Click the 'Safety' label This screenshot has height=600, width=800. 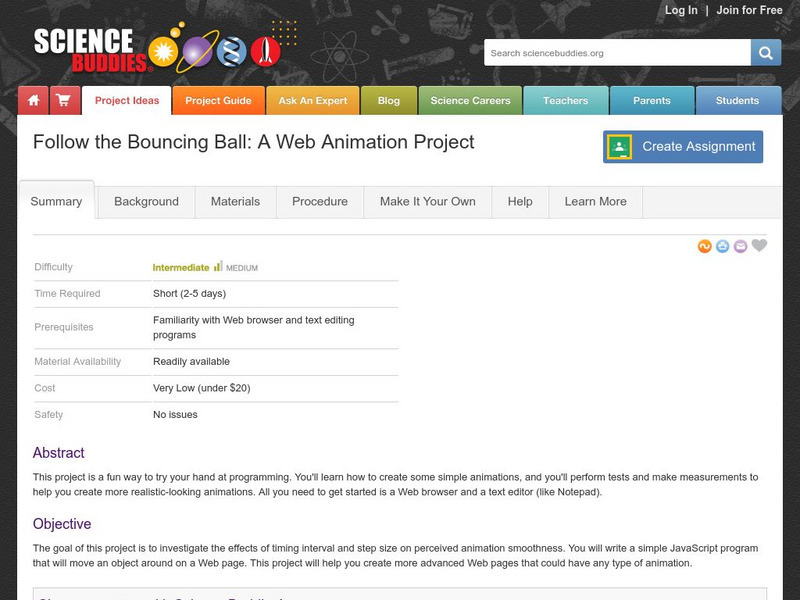coord(48,414)
